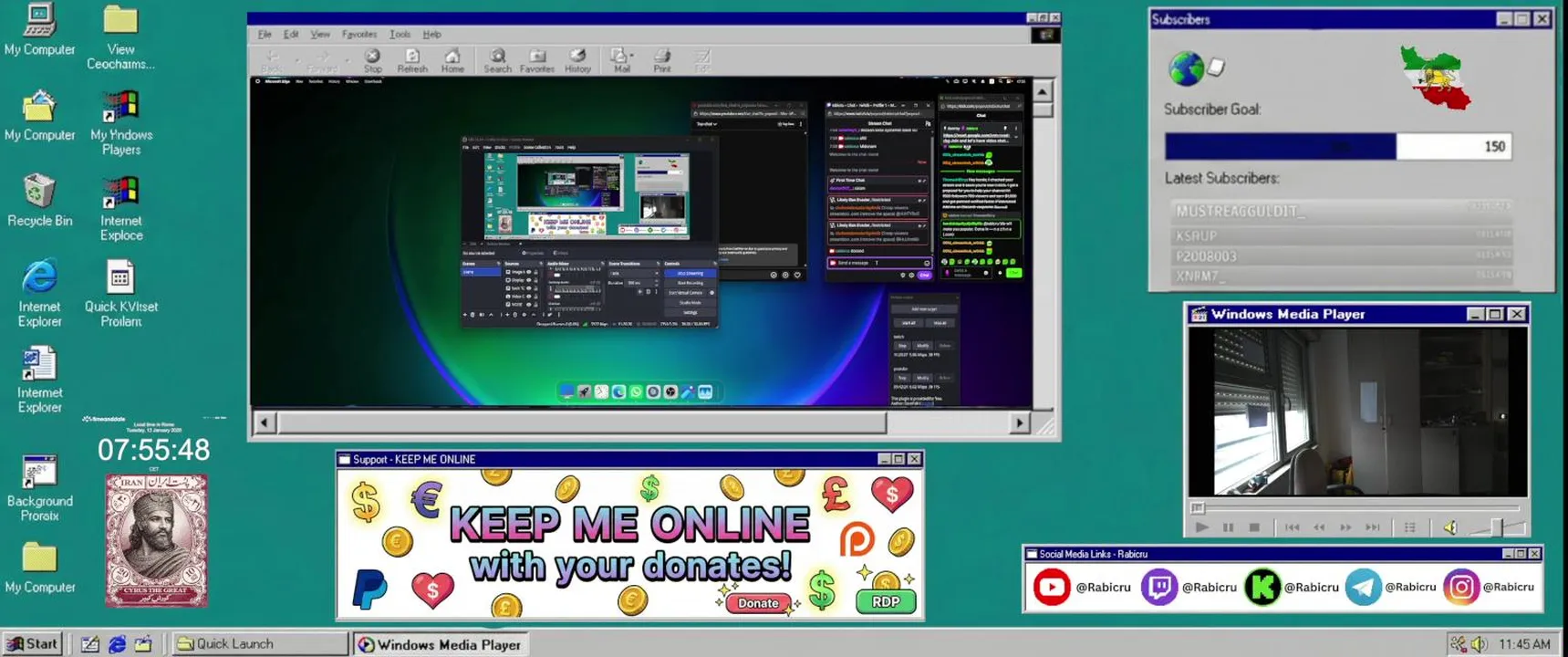Viewport: 1568px width, 657px height.
Task: Click Refresh in the browser toolbar
Action: coord(412,60)
